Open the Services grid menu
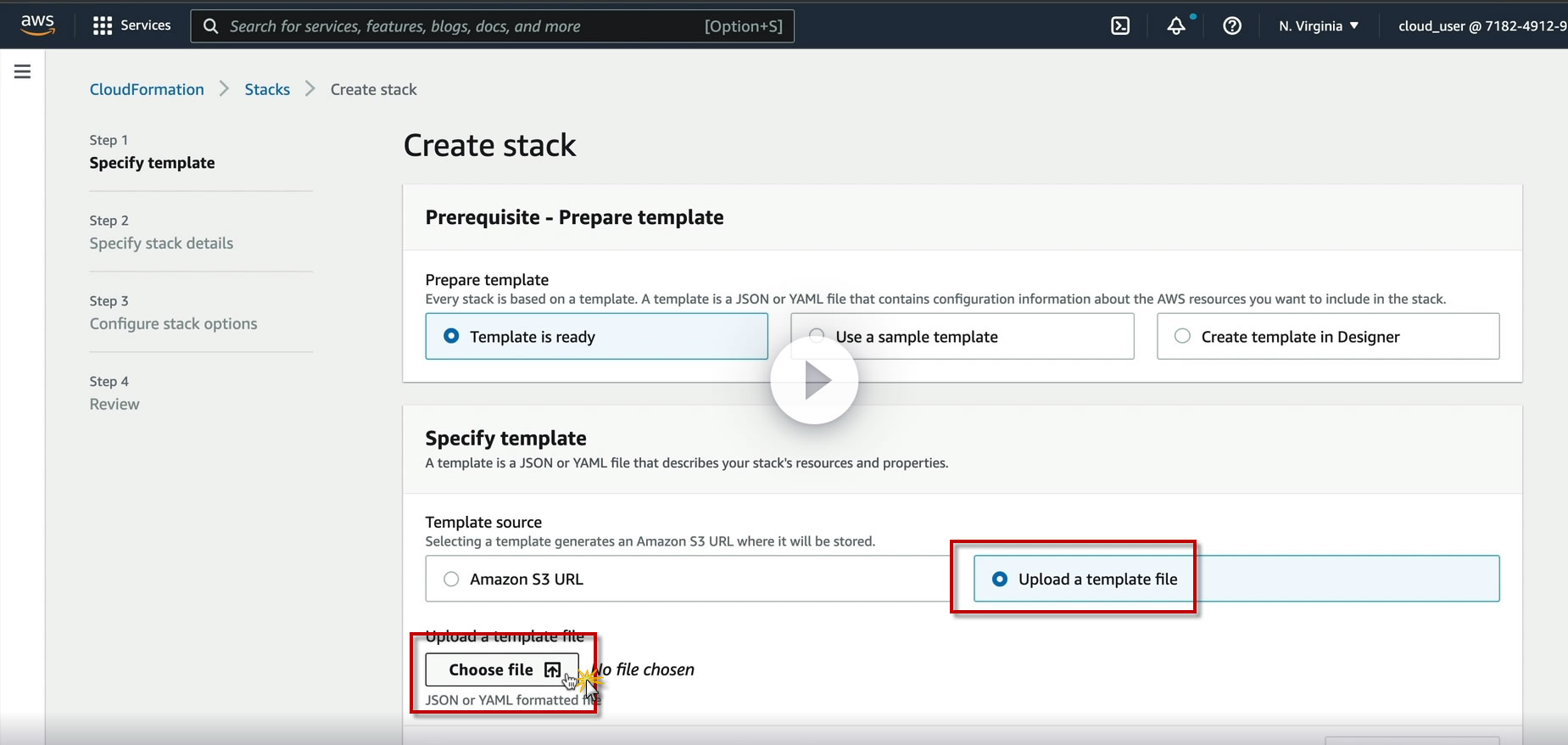This screenshot has height=745, width=1568. pos(131,25)
